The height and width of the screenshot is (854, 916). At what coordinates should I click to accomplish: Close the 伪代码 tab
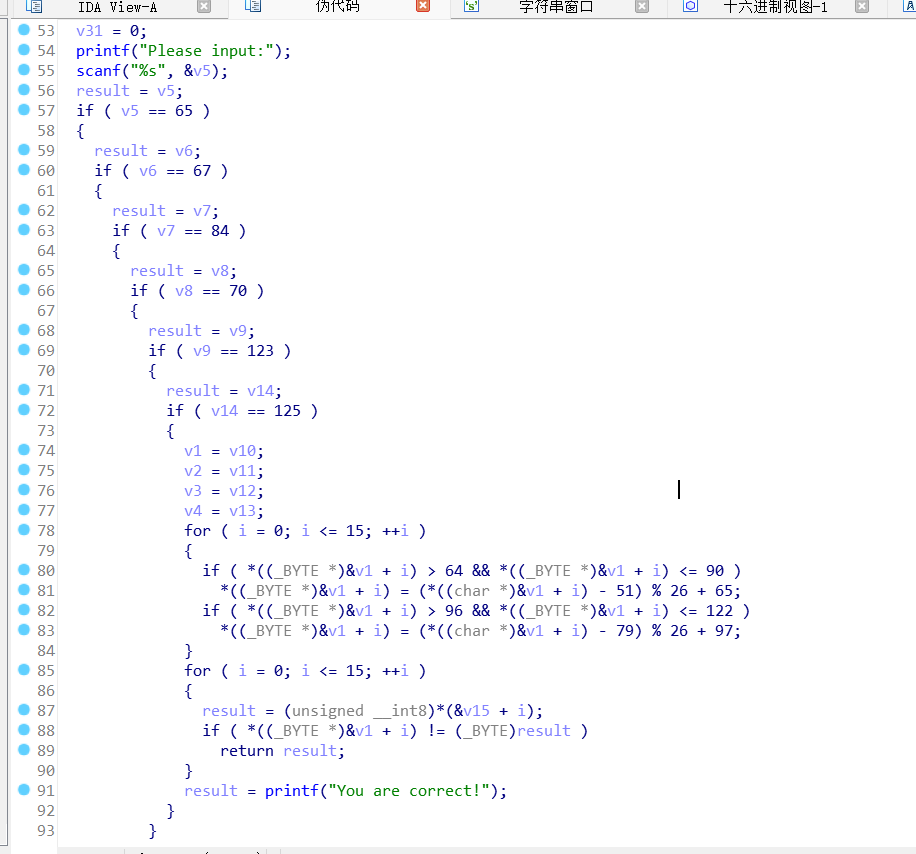click(423, 6)
